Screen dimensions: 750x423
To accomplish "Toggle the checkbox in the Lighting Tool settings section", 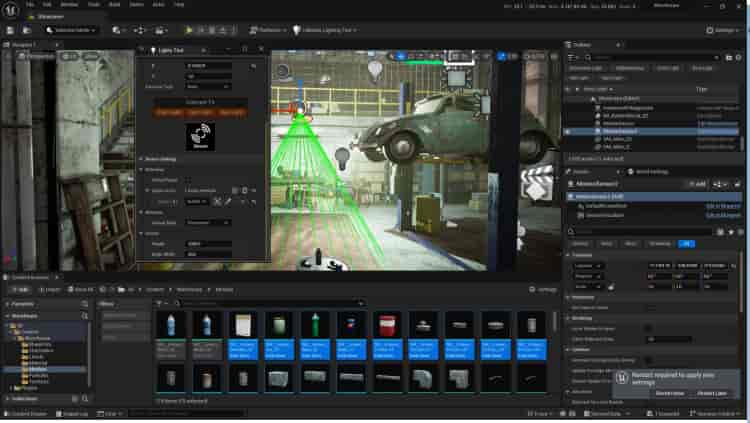I will click(x=188, y=180).
